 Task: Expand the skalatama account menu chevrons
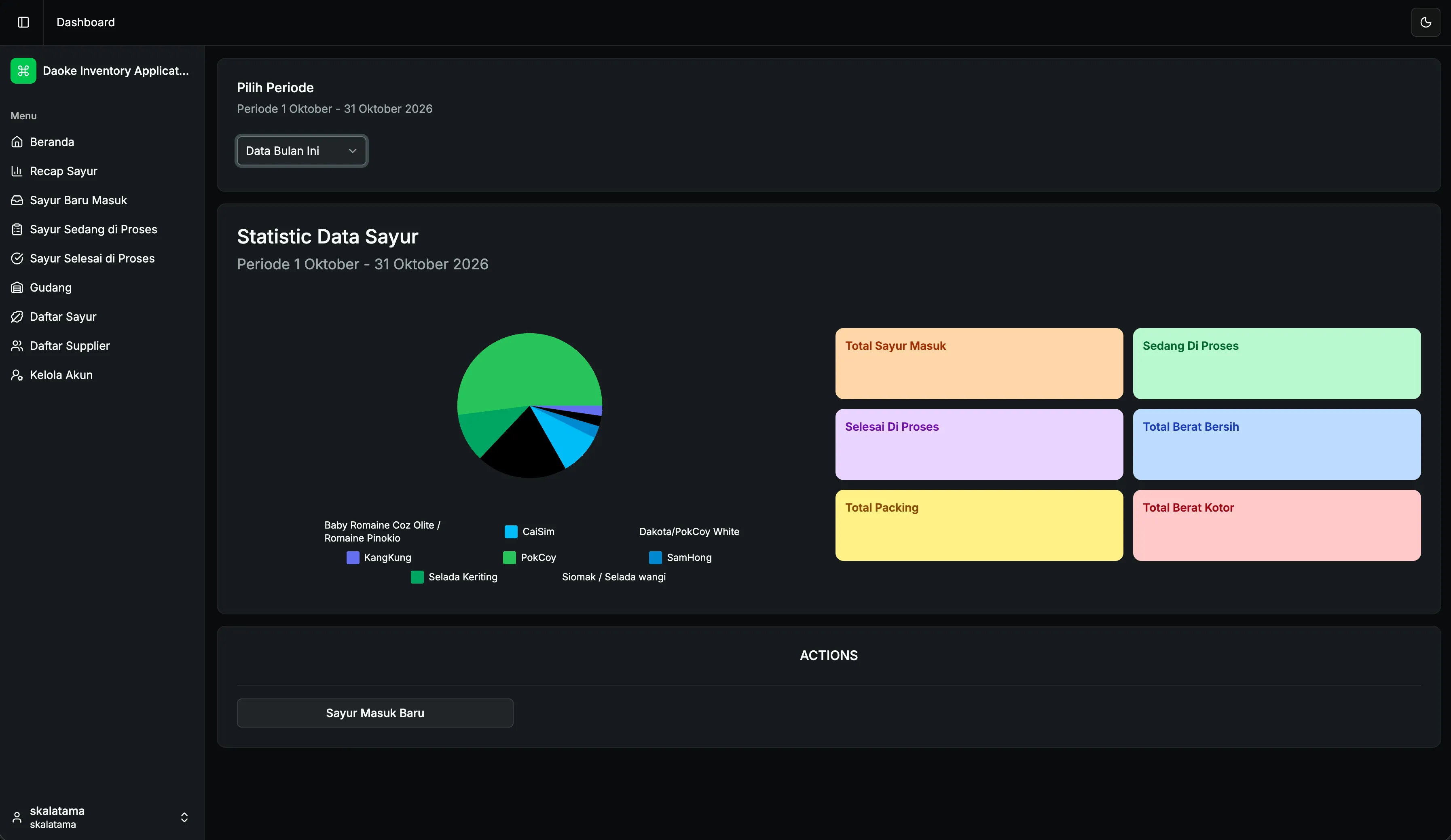pyautogui.click(x=184, y=817)
